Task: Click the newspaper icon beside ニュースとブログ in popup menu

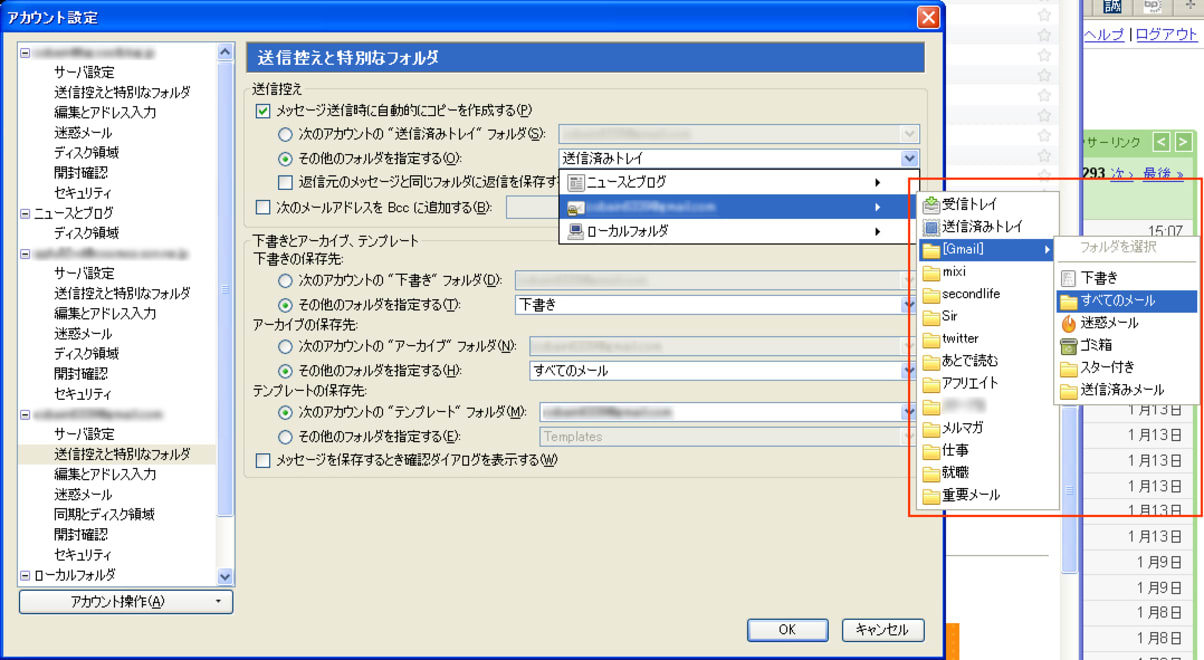Action: coord(575,183)
